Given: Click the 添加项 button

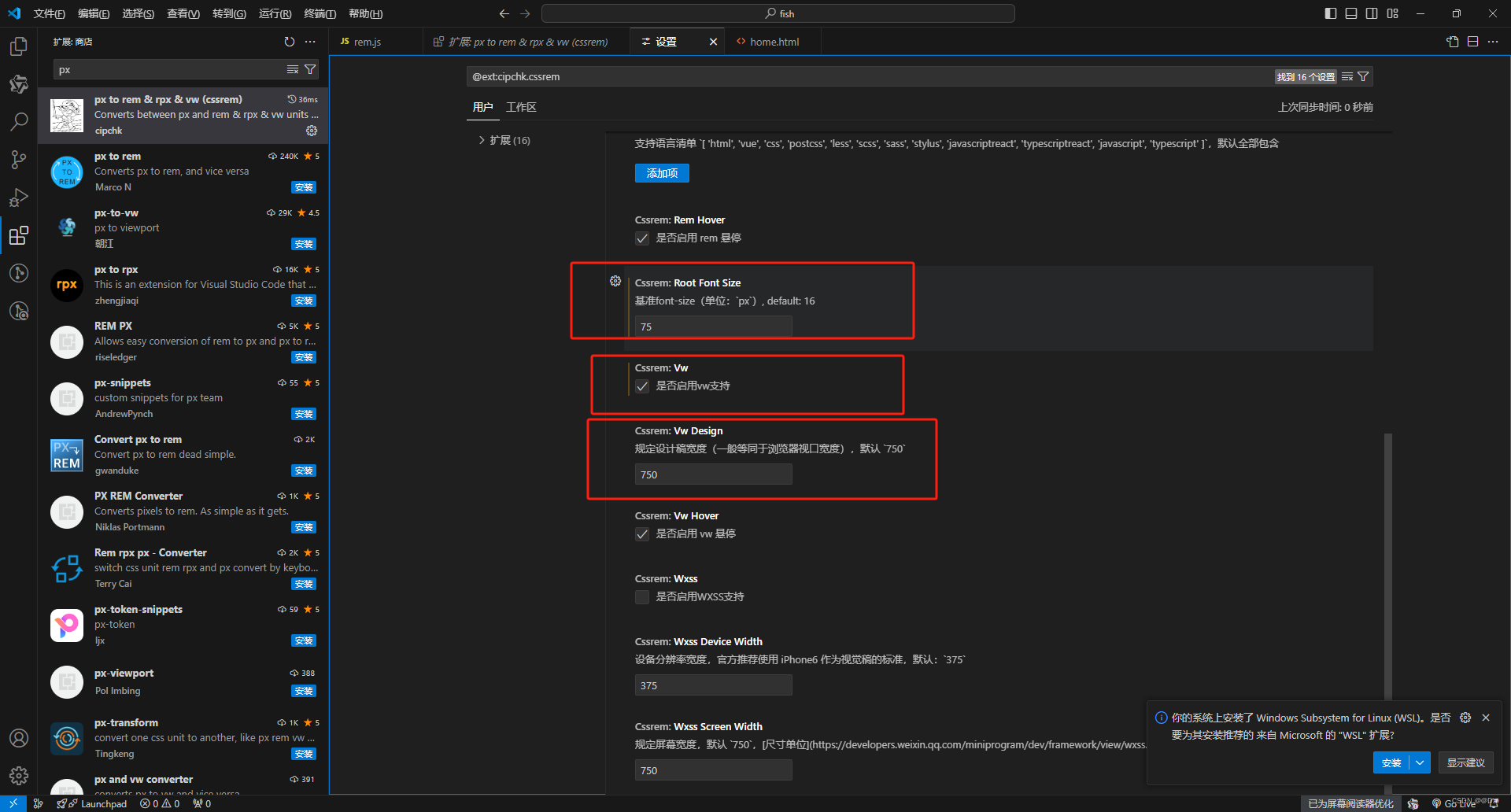Looking at the screenshot, I should click(x=662, y=173).
